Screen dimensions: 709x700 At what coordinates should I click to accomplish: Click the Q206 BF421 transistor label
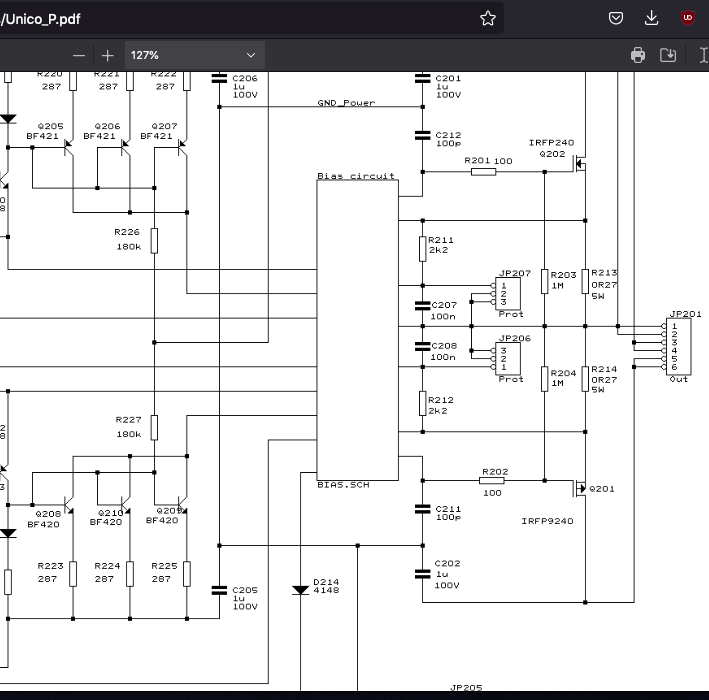[102, 131]
